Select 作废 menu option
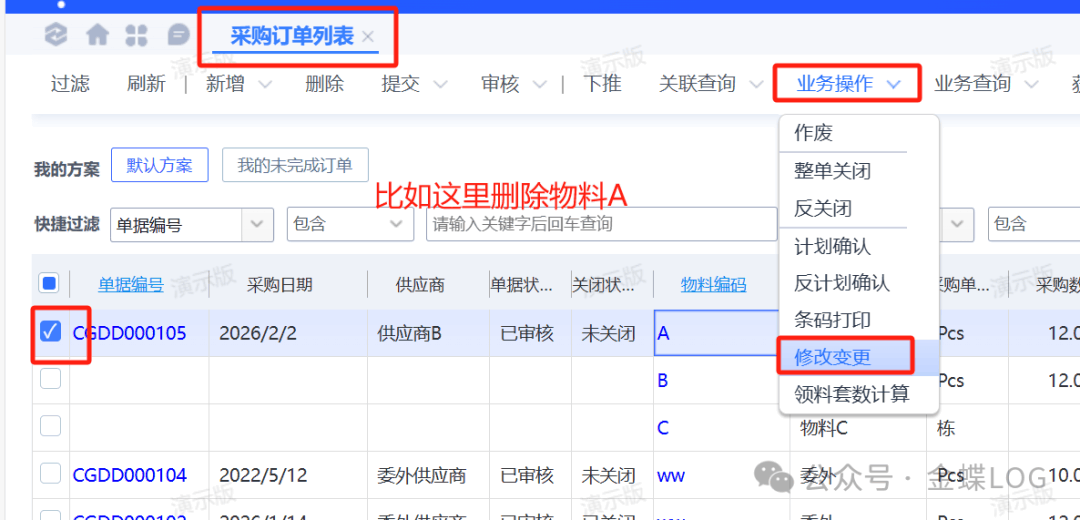Screen dimensions: 1080x520 coord(813,133)
